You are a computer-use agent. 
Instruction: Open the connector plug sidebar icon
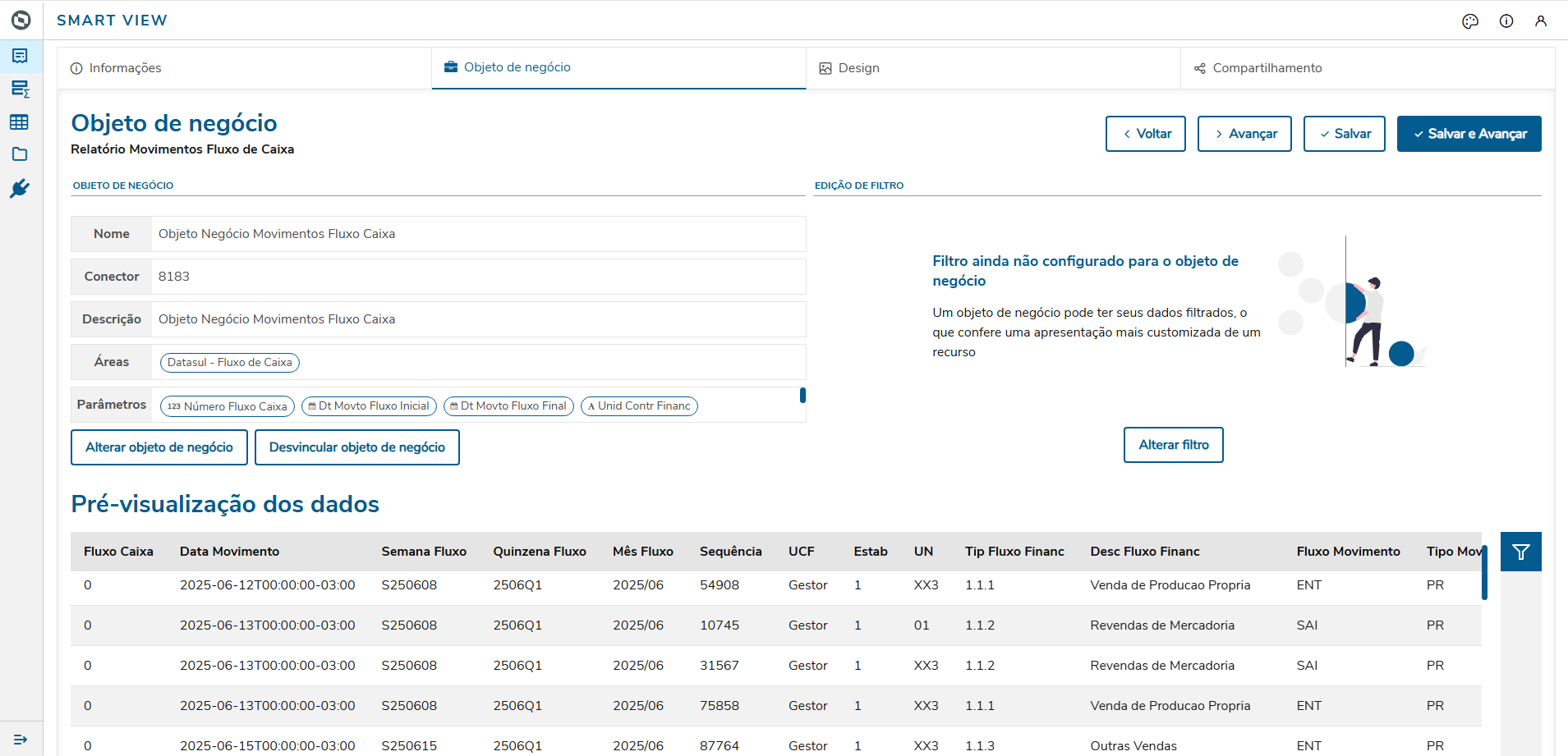[x=20, y=189]
